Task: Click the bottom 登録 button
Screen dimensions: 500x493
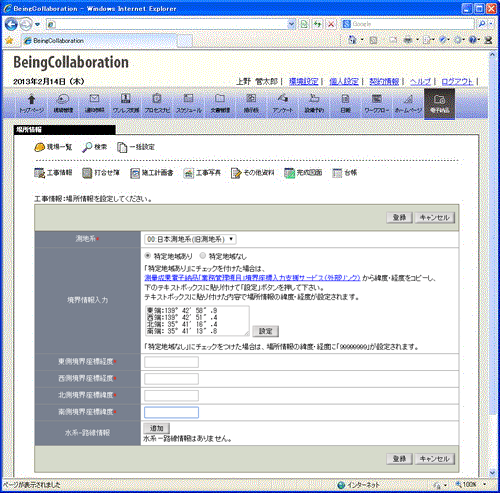Action: pos(399,459)
